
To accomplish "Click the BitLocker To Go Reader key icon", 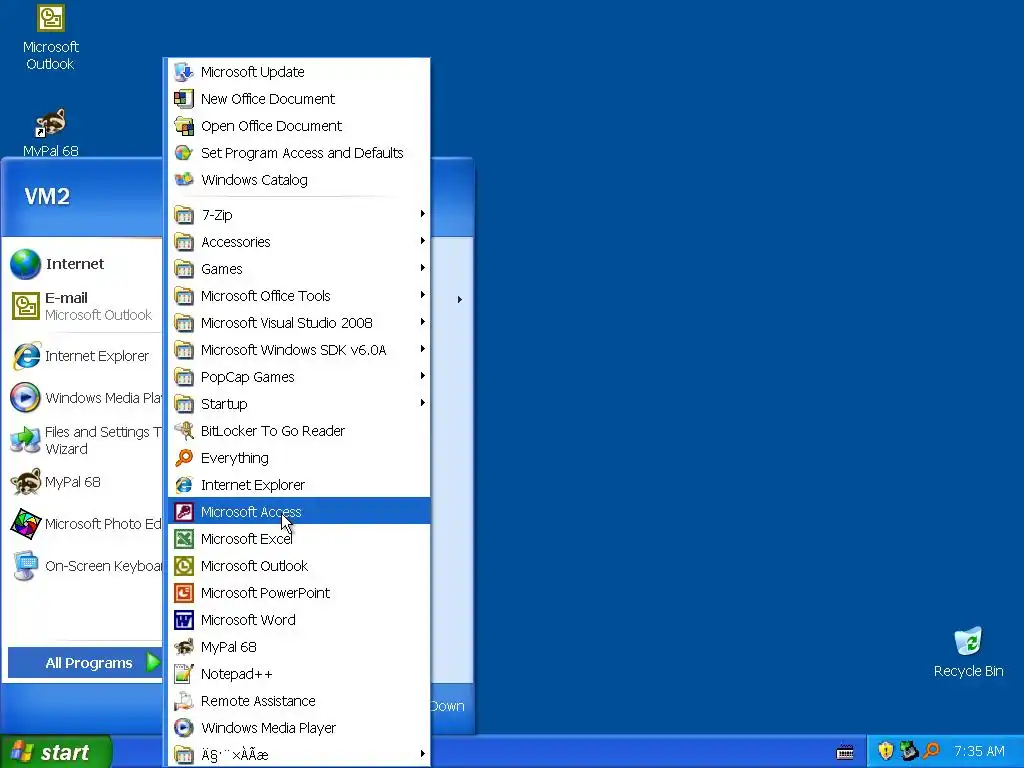I will (x=184, y=431).
